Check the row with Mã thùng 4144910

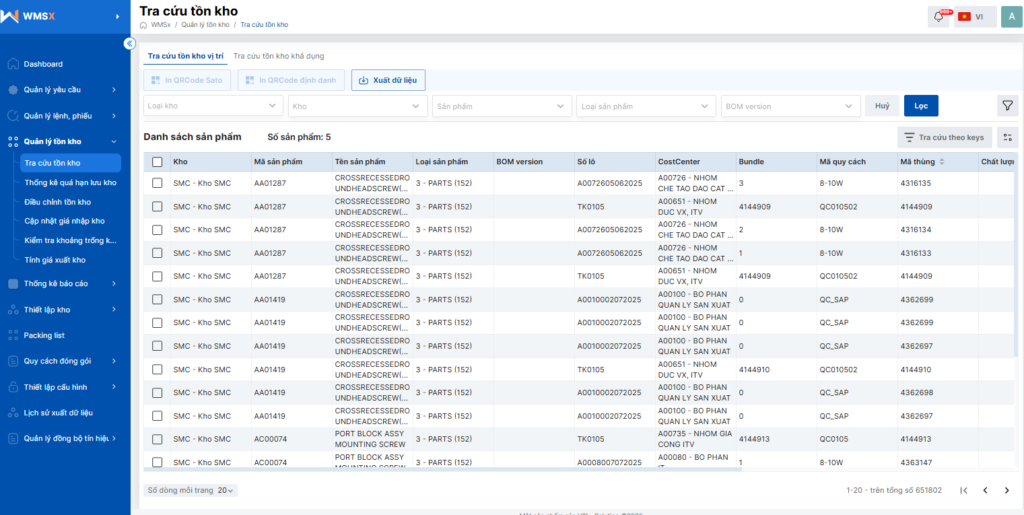pos(157,369)
